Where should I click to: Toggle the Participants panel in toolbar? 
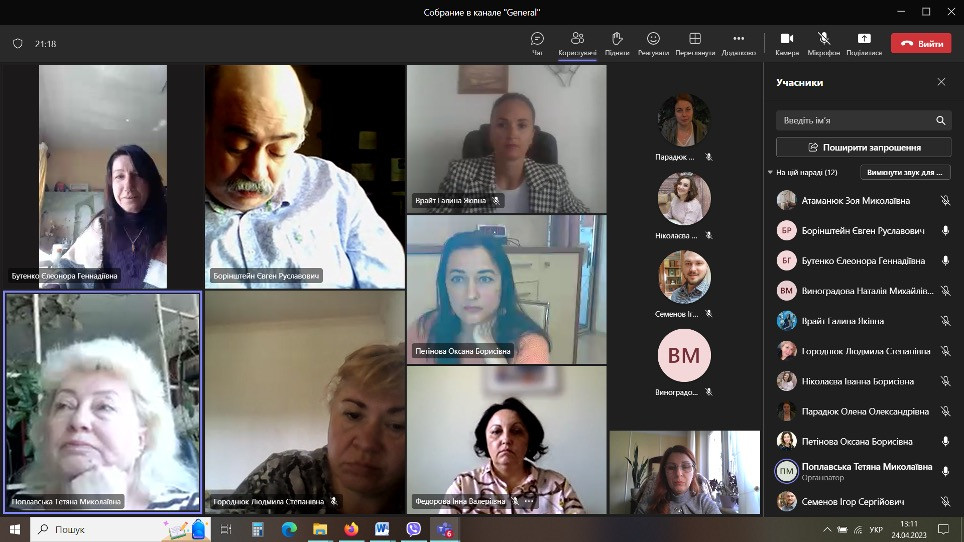coord(577,44)
